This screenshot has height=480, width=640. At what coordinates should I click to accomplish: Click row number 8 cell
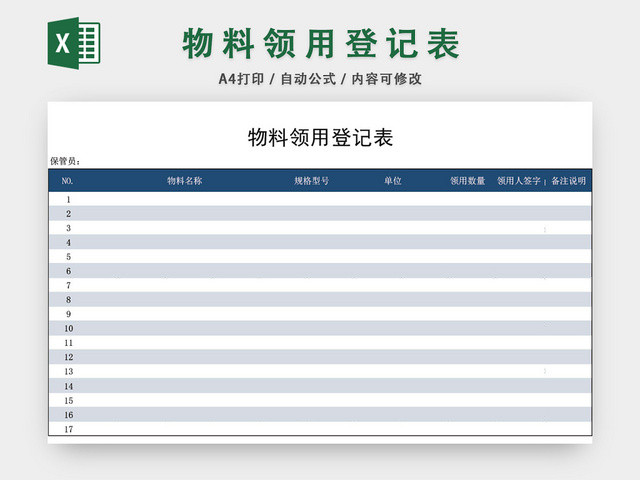68,300
